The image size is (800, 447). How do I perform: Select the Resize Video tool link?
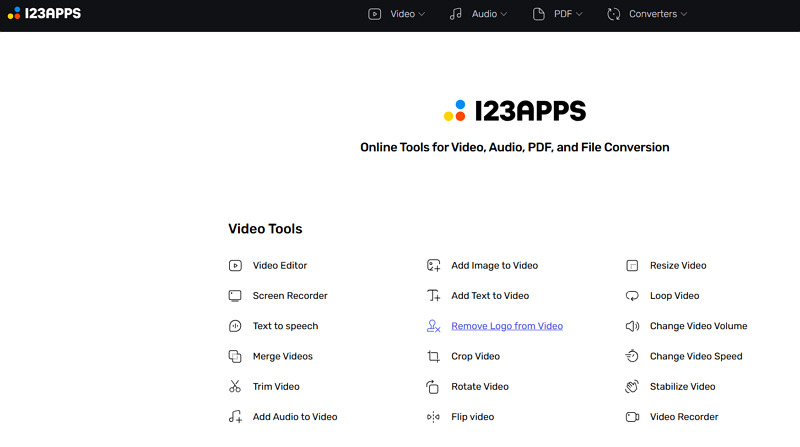[678, 266]
